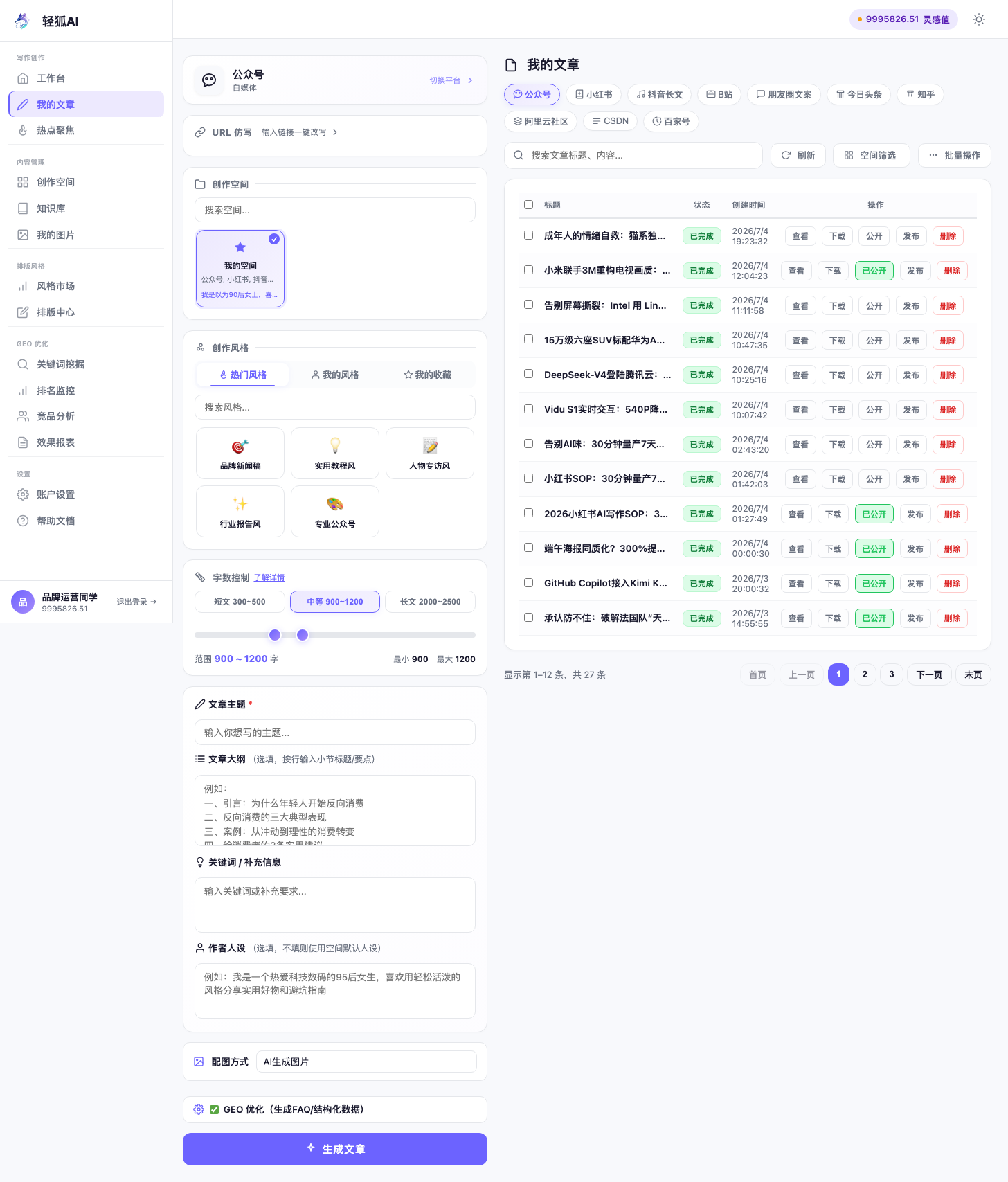Click the right handle of word-count slider
This screenshot has width=1008, height=1182.
303,635
